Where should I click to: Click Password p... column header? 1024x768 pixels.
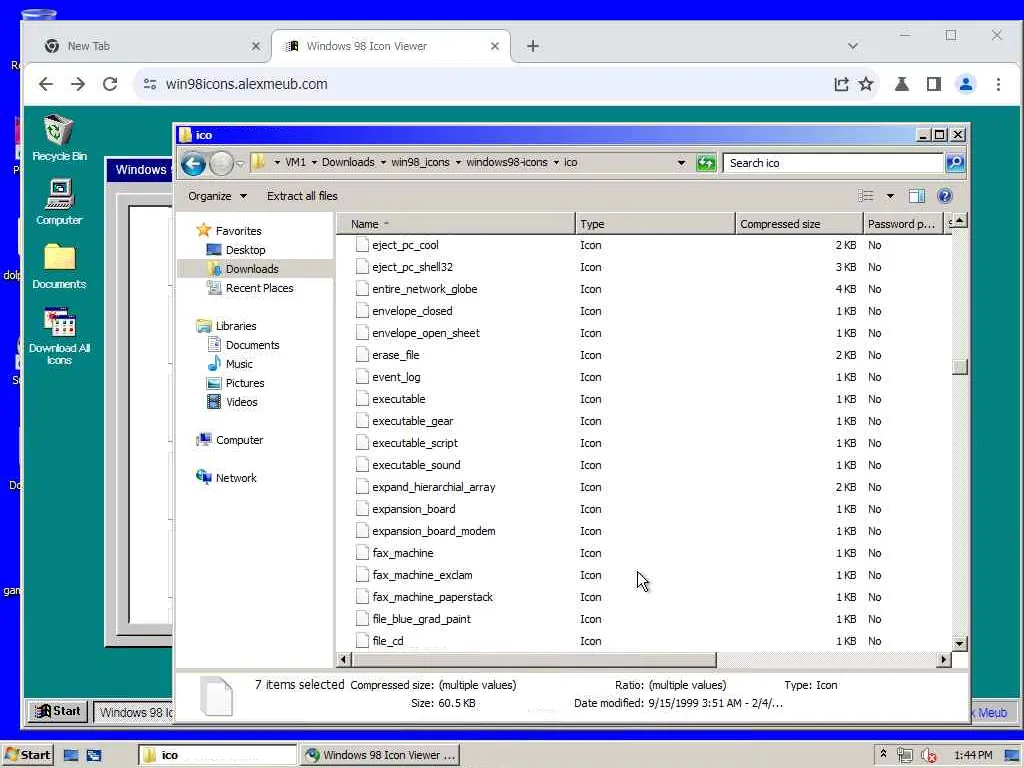(903, 224)
